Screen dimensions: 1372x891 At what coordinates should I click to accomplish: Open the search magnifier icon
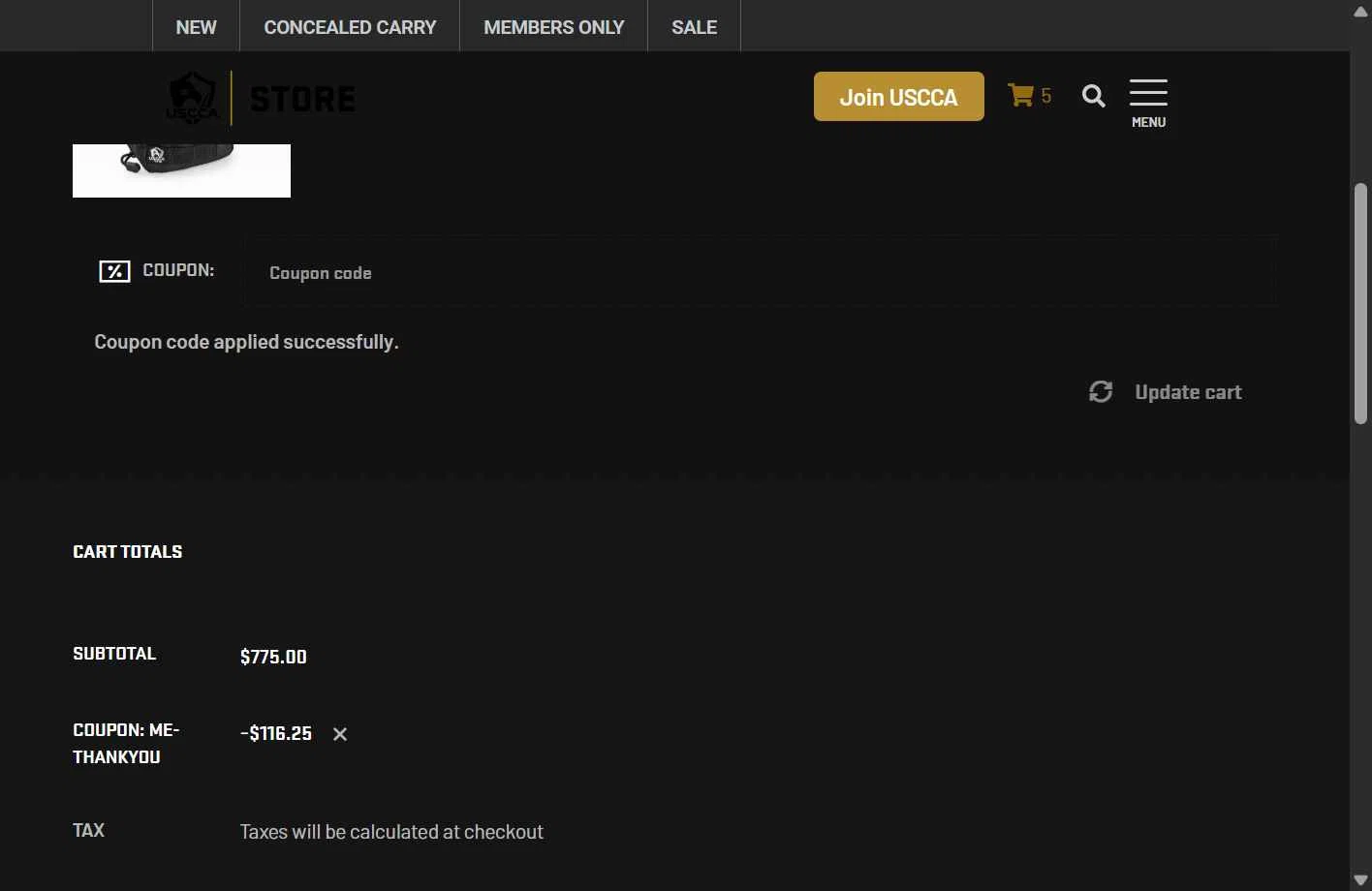click(x=1093, y=96)
